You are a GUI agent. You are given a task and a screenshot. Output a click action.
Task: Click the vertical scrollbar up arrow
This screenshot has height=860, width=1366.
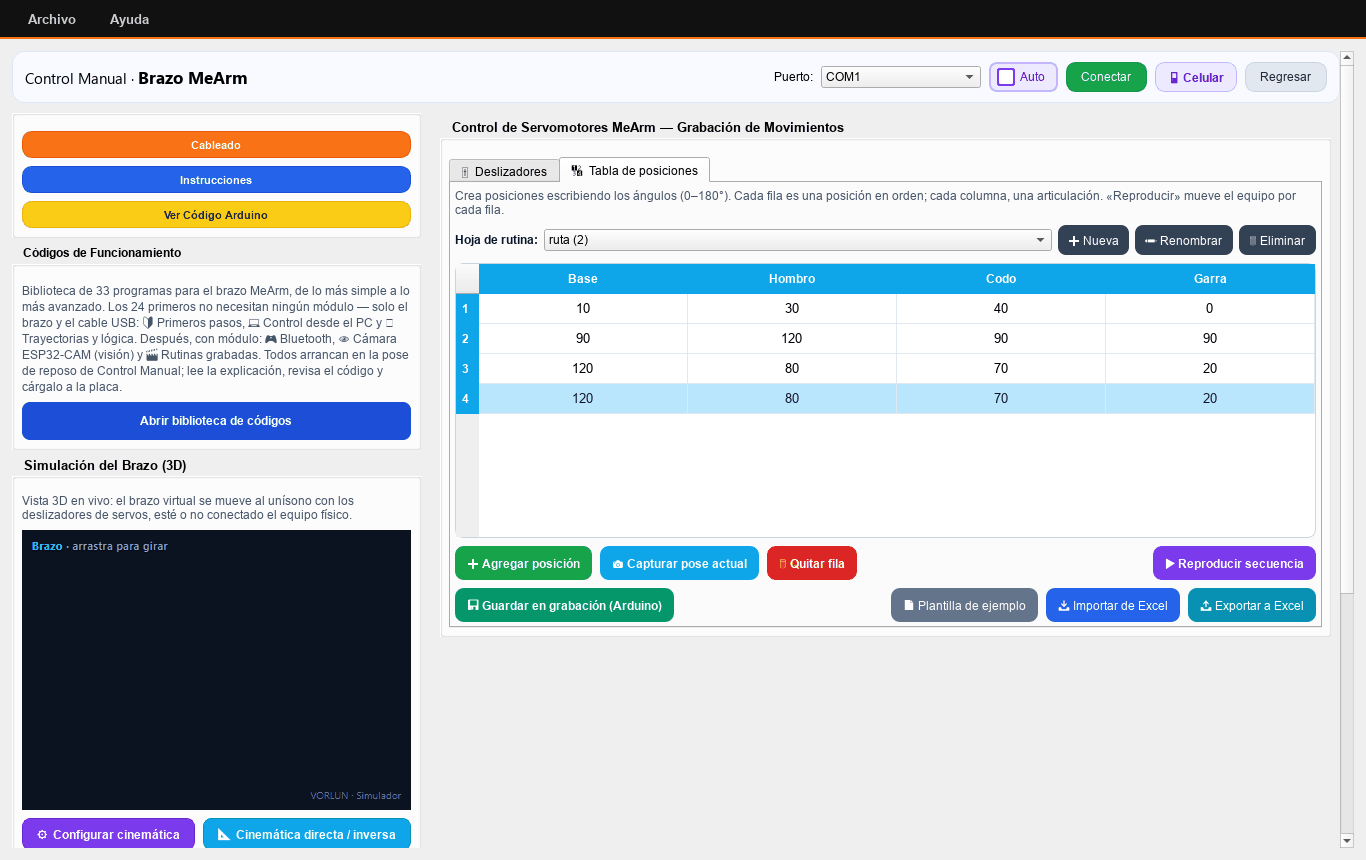point(1347,57)
